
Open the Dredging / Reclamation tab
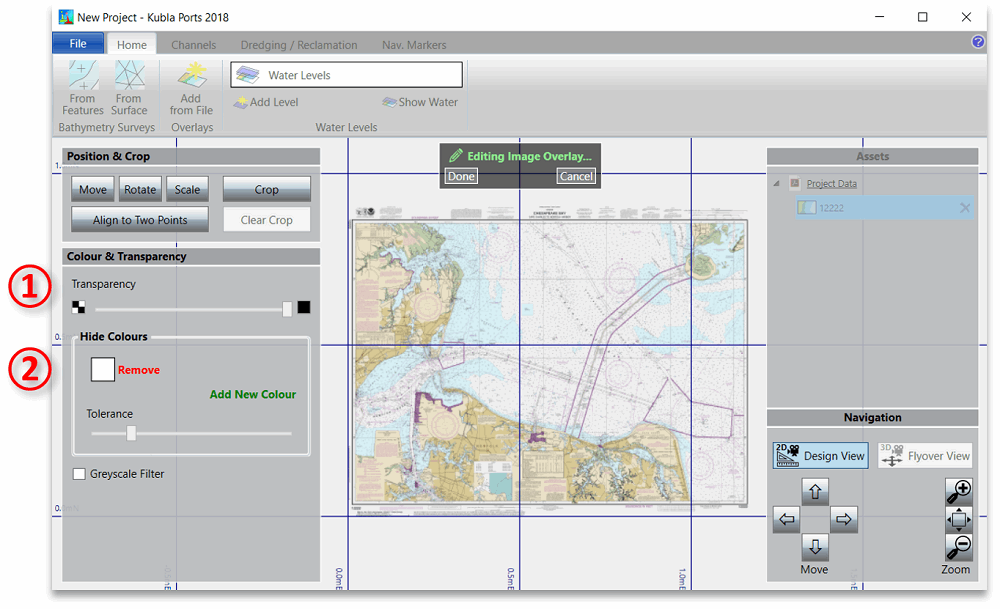pyautogui.click(x=299, y=45)
